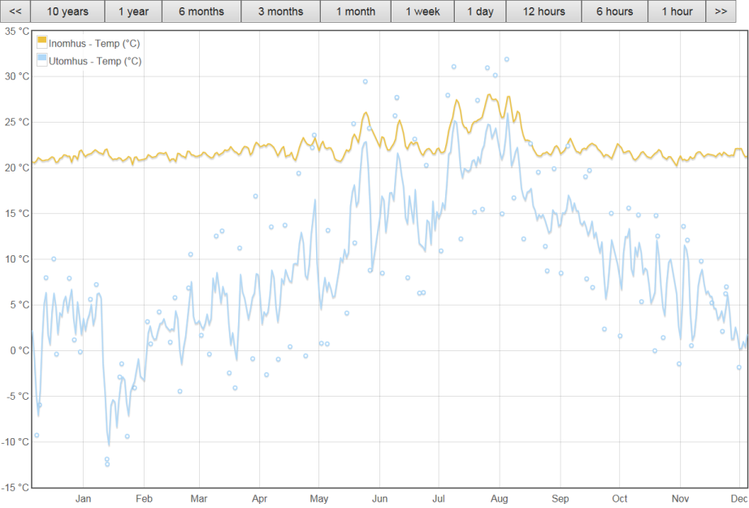Click the yellow Inomhus legend color swatch
Screen dimensions: 749x508
coord(41,43)
